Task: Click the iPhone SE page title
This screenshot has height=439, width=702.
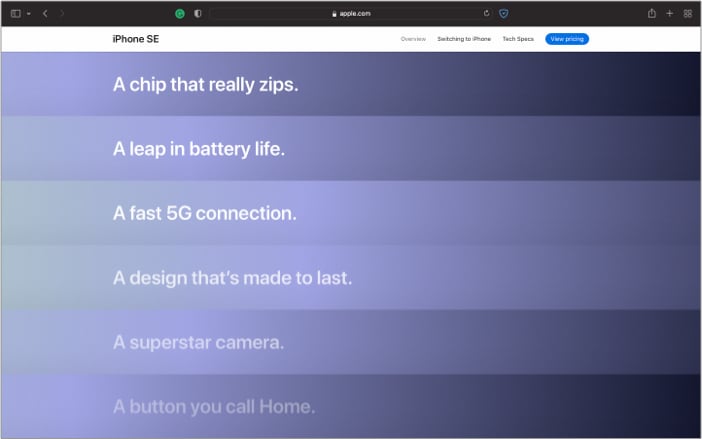Action: coord(136,39)
